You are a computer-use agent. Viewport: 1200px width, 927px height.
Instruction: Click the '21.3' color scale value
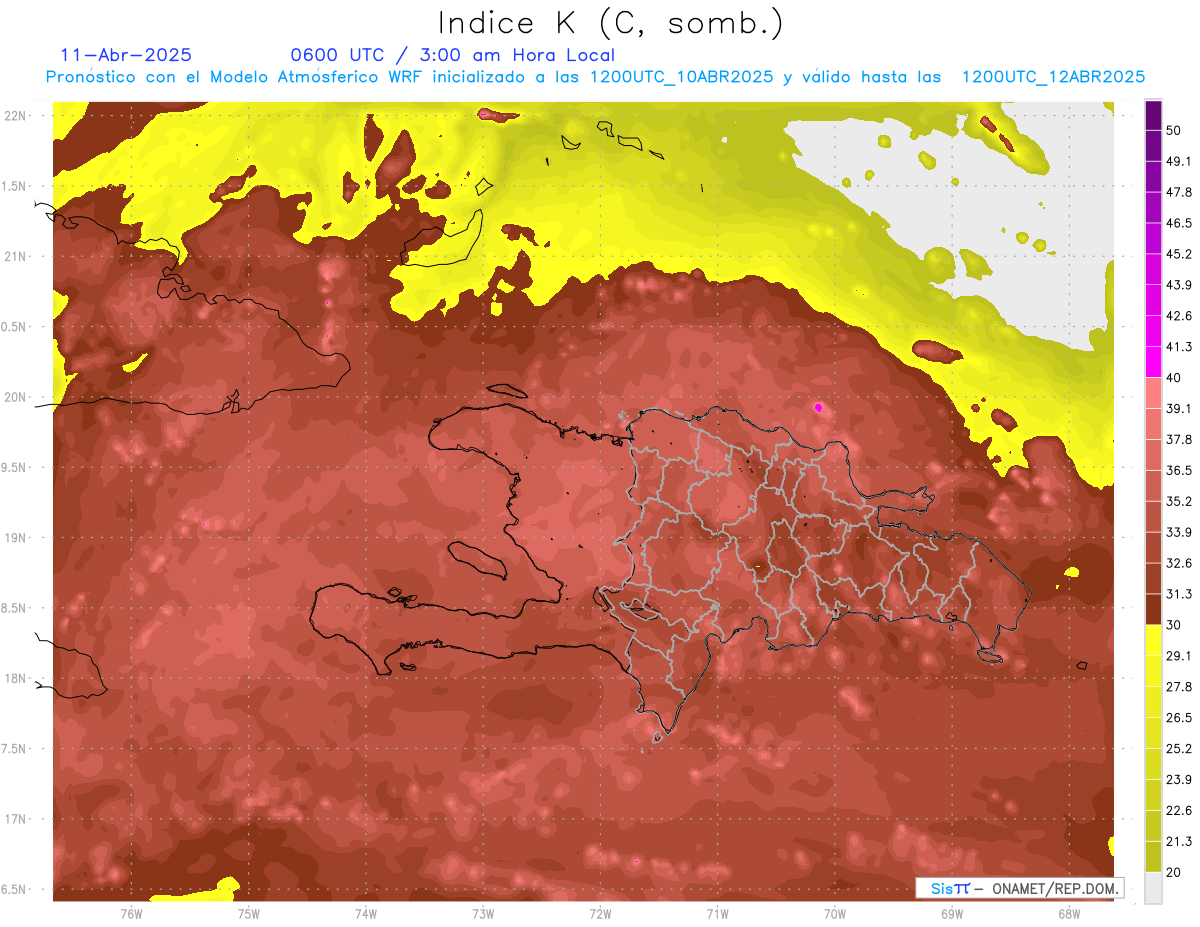click(1179, 842)
